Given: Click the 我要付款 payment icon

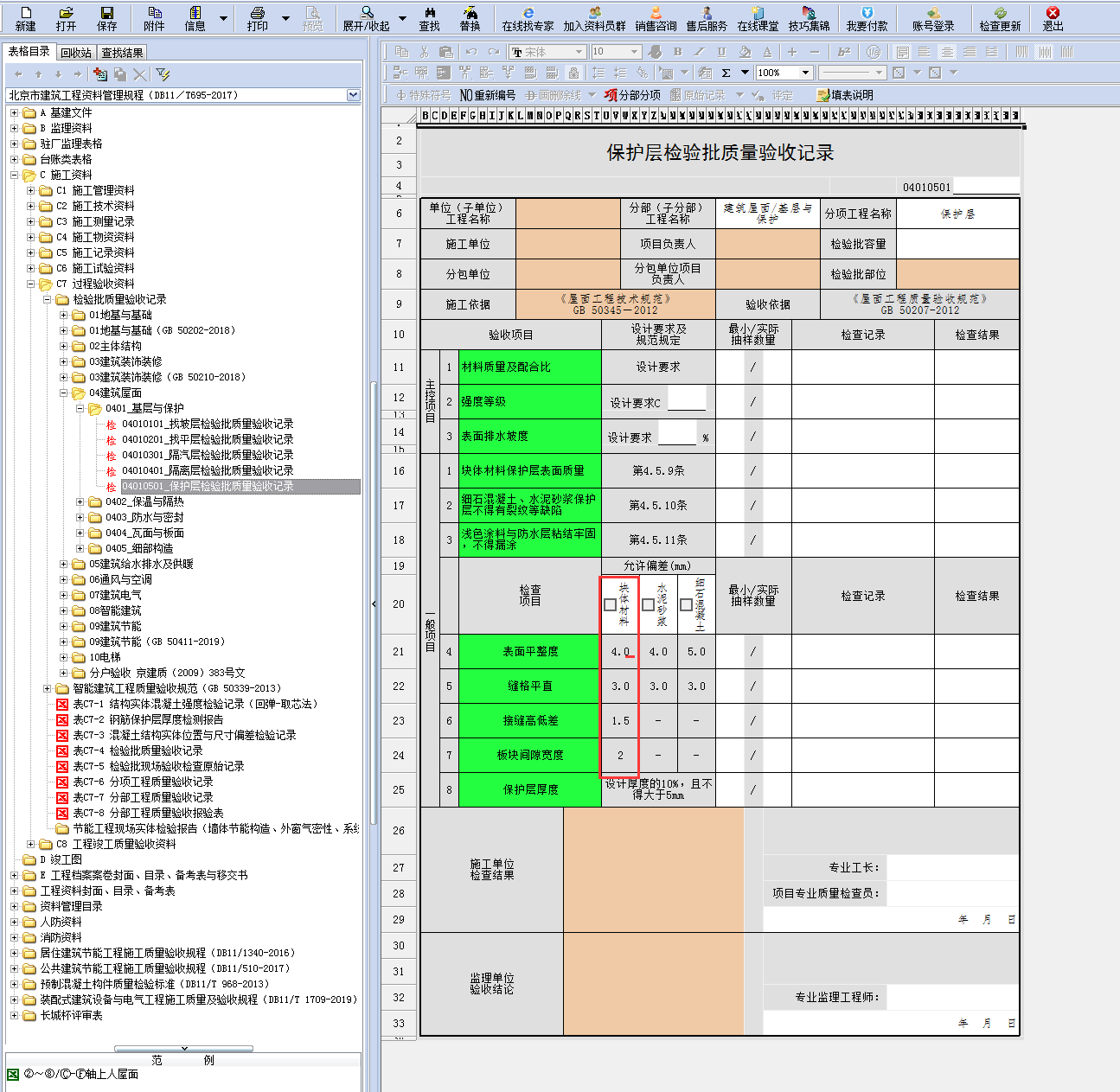Looking at the screenshot, I should (x=867, y=18).
